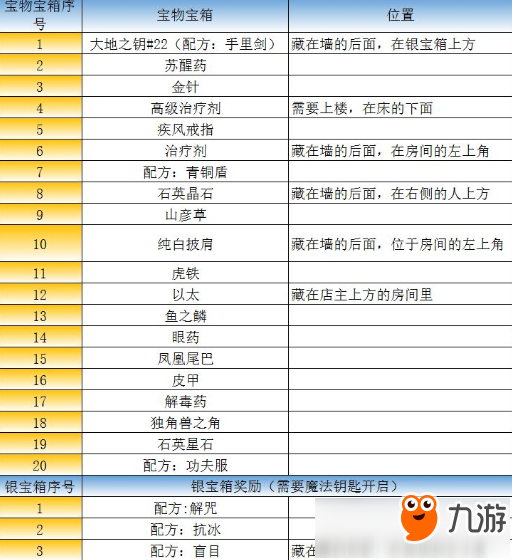Select the '藏在墙的后面，在银宝箱上方' location cell

tap(400, 44)
